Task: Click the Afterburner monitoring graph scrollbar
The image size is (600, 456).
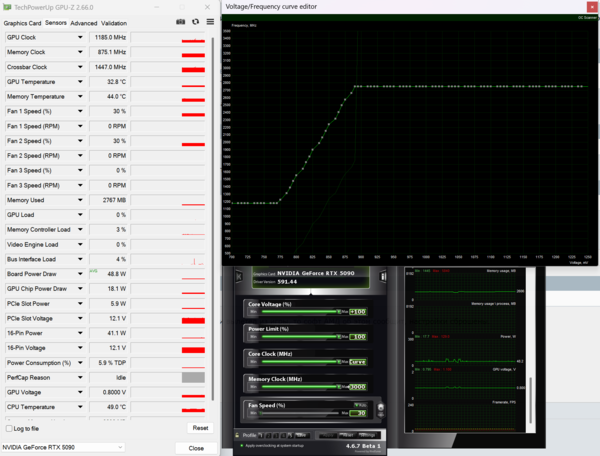Action: pos(531,400)
